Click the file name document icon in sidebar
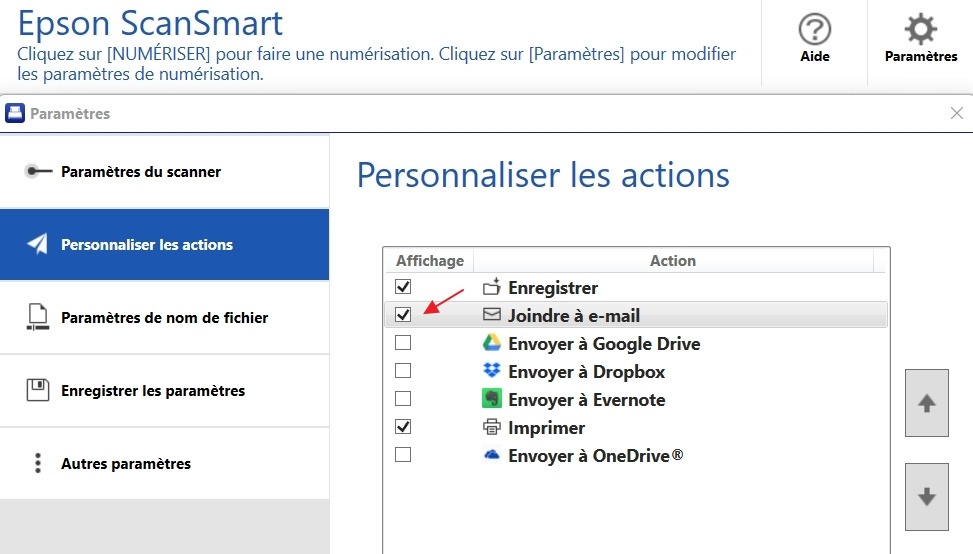973x554 pixels. pos(37,317)
